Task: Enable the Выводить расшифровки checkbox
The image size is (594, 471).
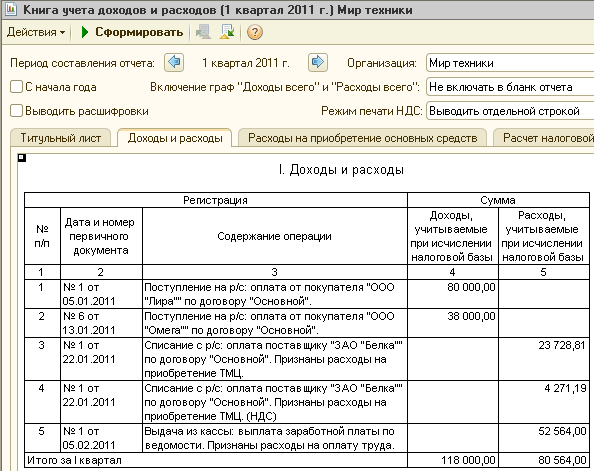Action: [16, 111]
